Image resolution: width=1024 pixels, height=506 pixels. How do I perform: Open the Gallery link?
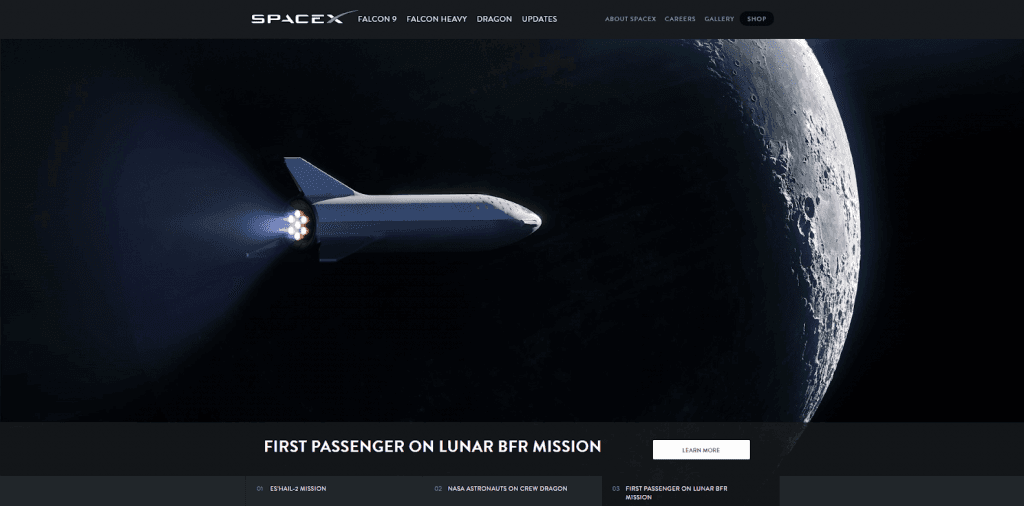(719, 19)
